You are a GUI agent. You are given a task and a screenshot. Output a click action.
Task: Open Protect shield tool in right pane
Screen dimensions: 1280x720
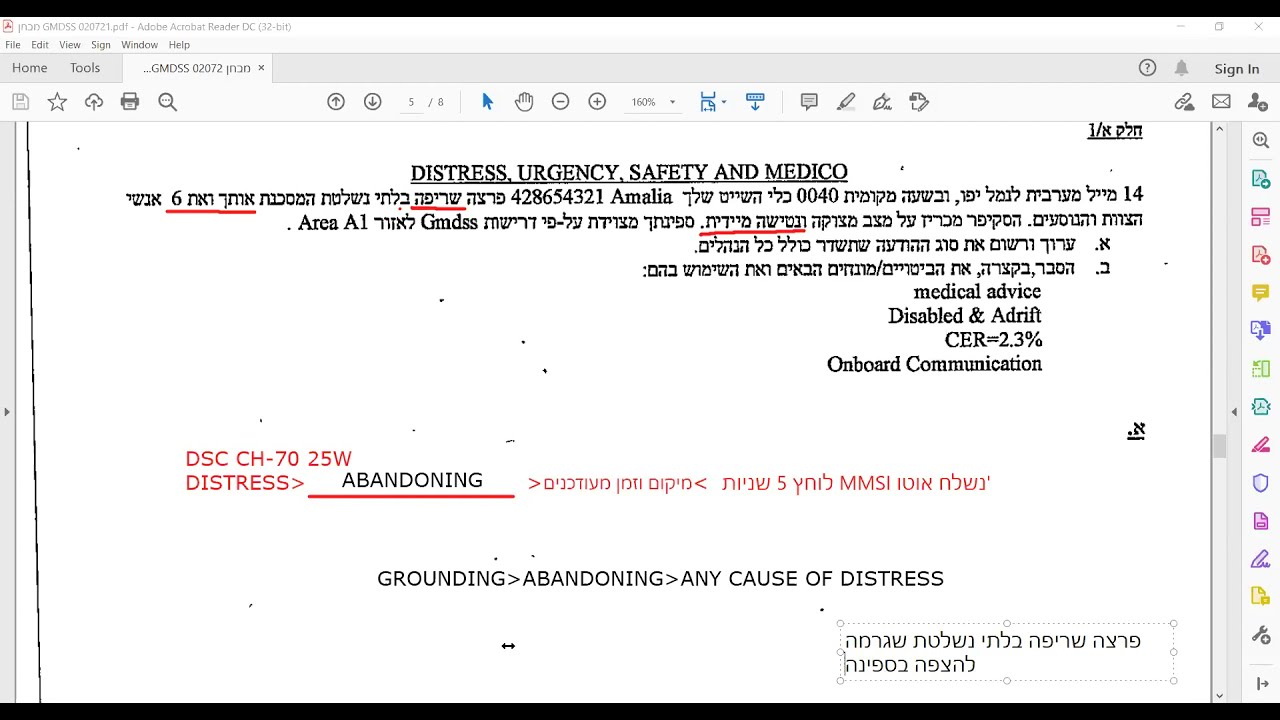1261,483
